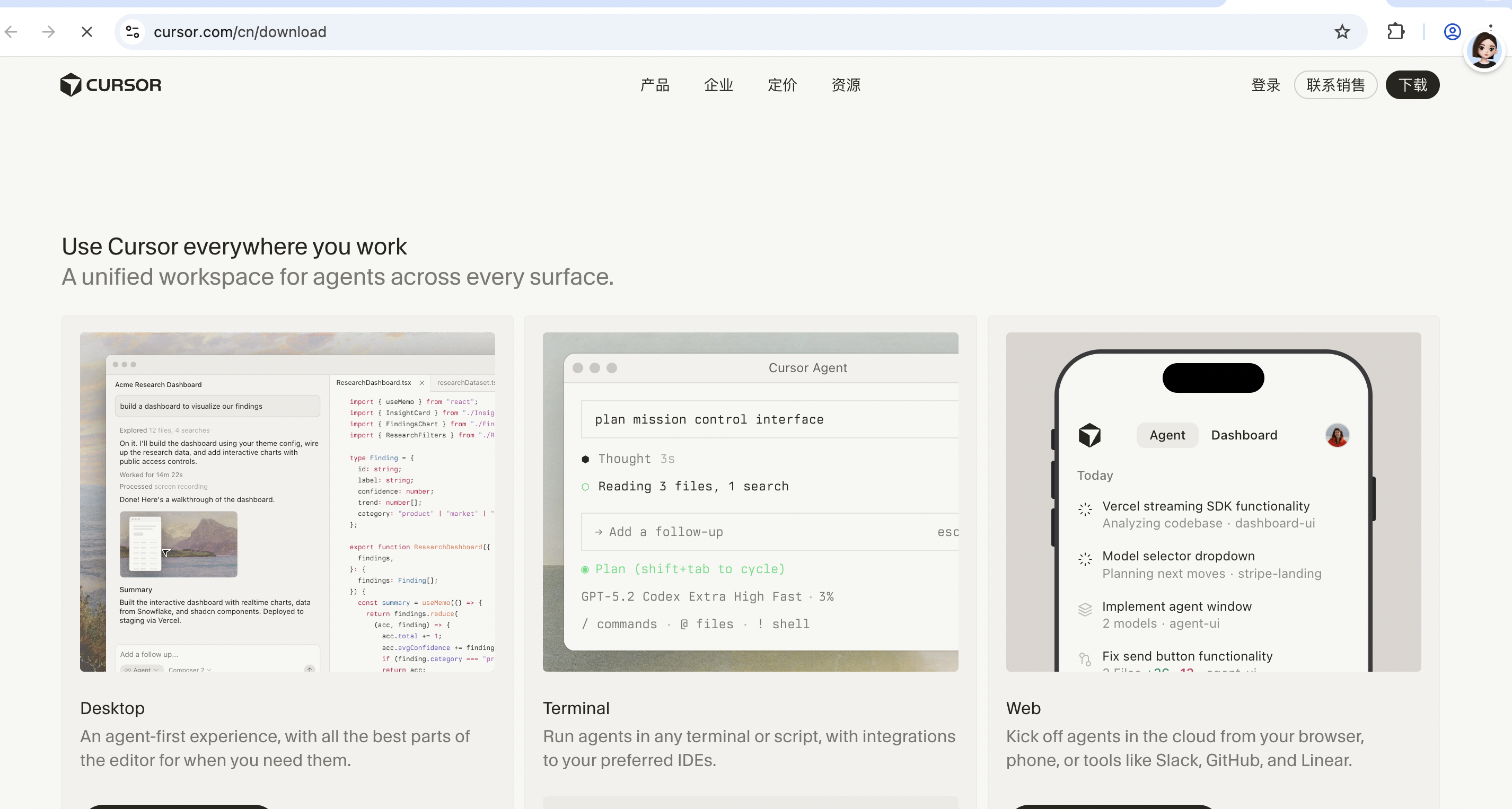Open the 资源 navigation menu
The width and height of the screenshot is (1512, 809).
coord(846,85)
